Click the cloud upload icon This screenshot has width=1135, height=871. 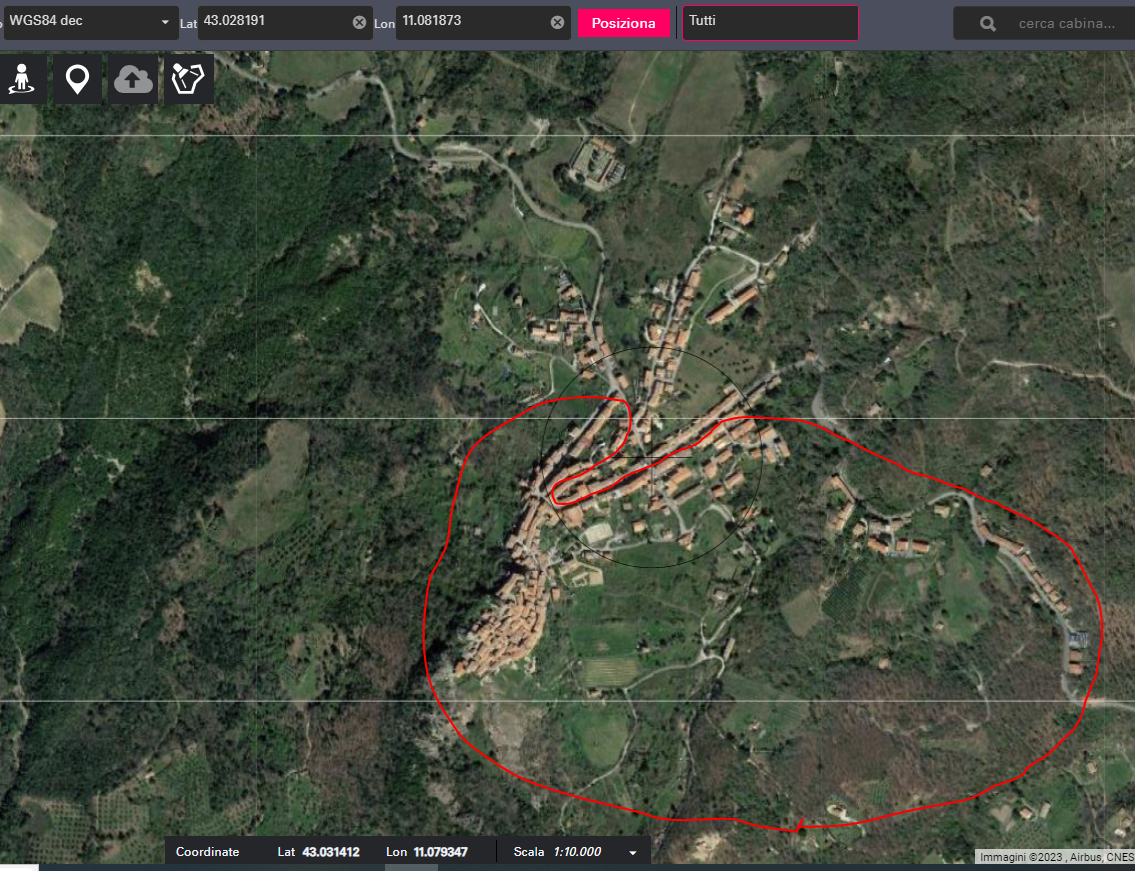(133, 79)
